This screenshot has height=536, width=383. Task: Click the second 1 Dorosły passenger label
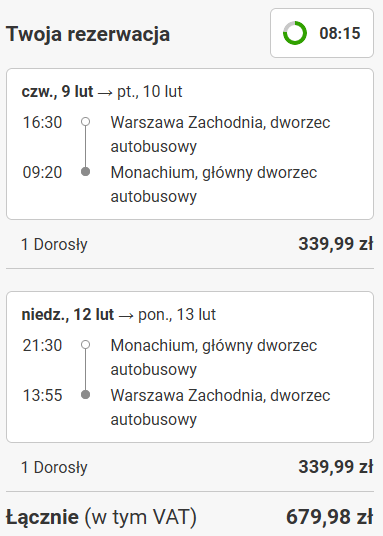(x=54, y=467)
